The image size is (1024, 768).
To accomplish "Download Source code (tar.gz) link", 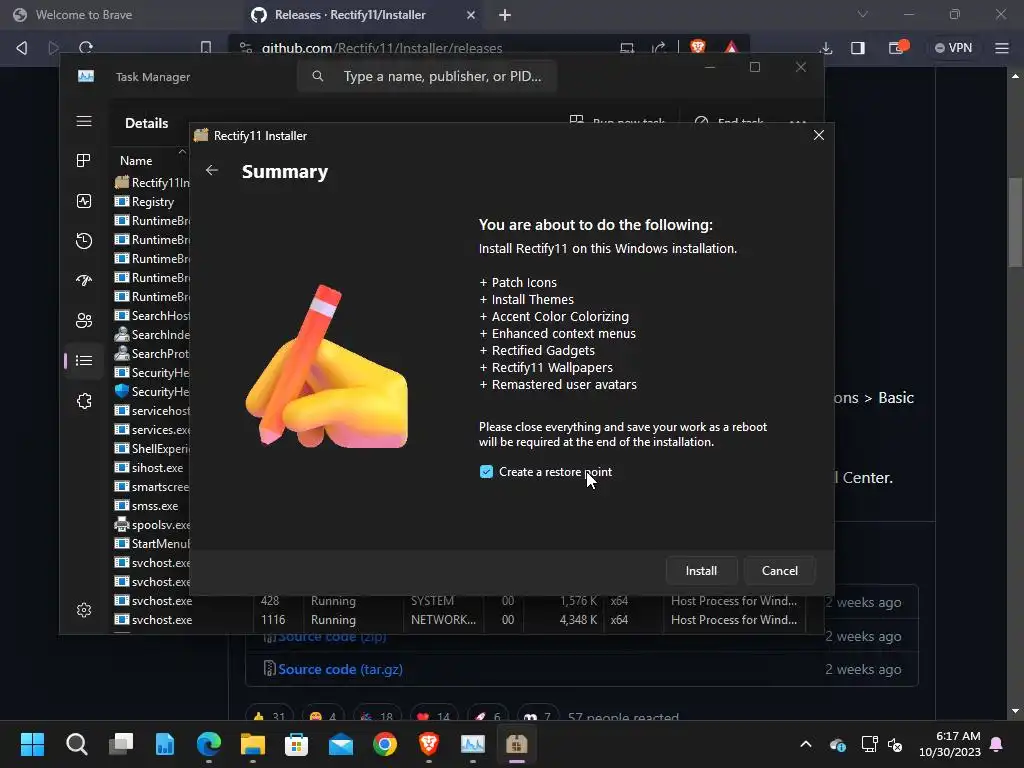I will pos(340,669).
